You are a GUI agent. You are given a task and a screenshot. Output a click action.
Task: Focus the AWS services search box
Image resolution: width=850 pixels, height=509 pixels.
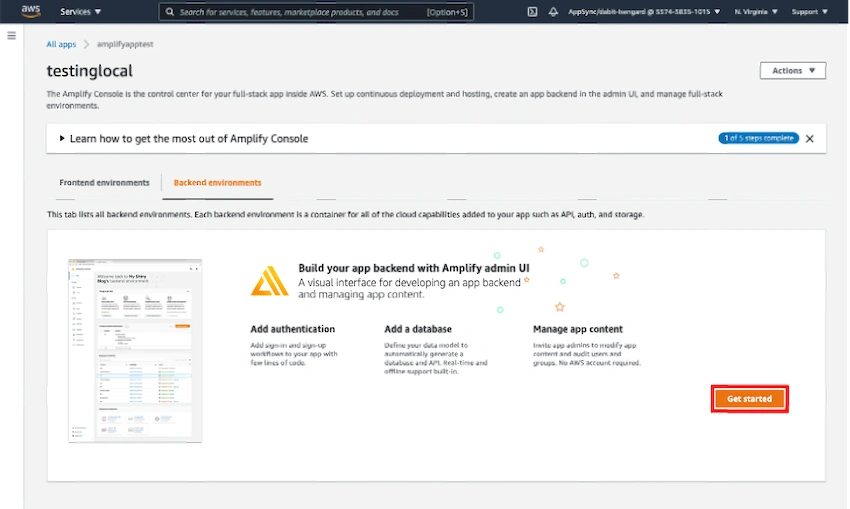click(x=316, y=12)
